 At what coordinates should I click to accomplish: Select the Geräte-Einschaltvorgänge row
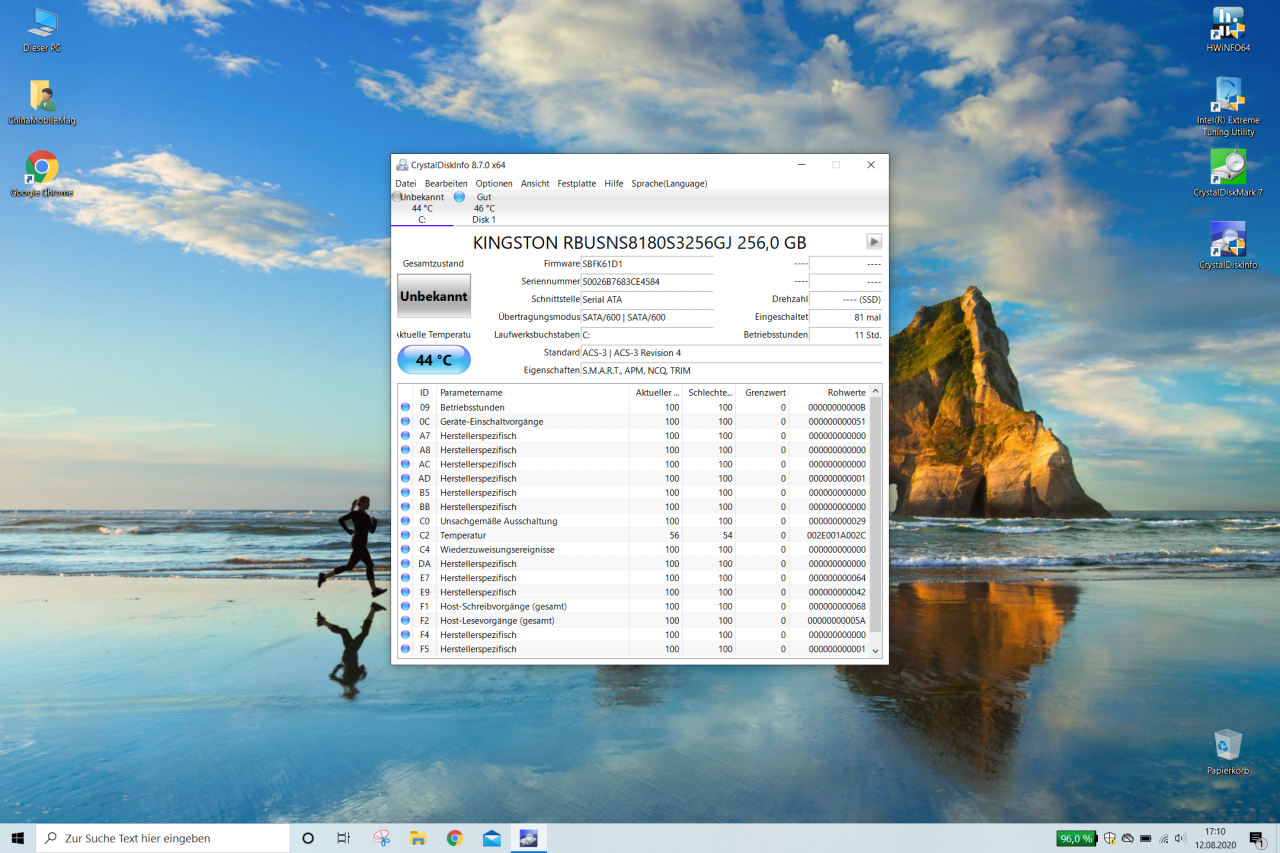click(x=633, y=421)
